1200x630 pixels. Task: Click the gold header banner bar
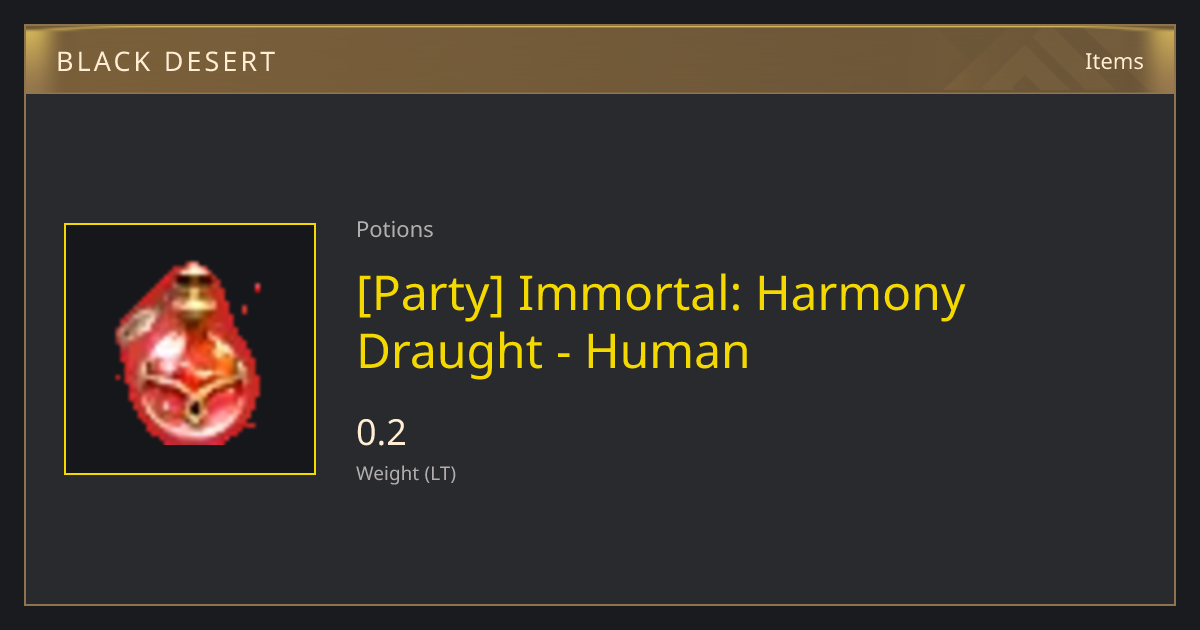click(x=600, y=60)
